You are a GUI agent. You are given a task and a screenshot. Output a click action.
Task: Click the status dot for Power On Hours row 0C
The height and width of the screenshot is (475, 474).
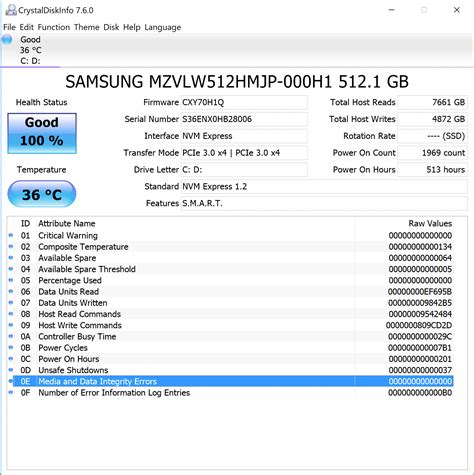pyautogui.click(x=11, y=359)
